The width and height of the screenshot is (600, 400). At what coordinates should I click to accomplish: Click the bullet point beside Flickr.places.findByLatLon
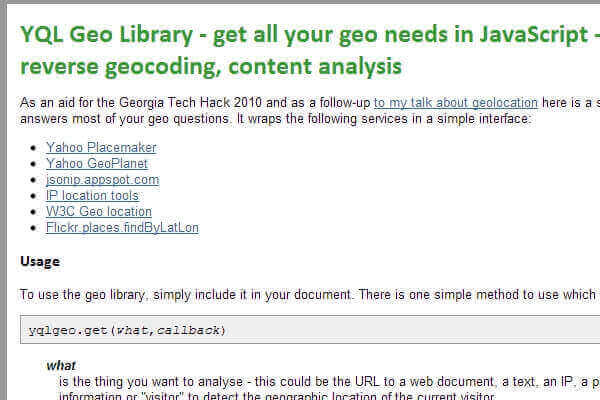tap(36, 228)
